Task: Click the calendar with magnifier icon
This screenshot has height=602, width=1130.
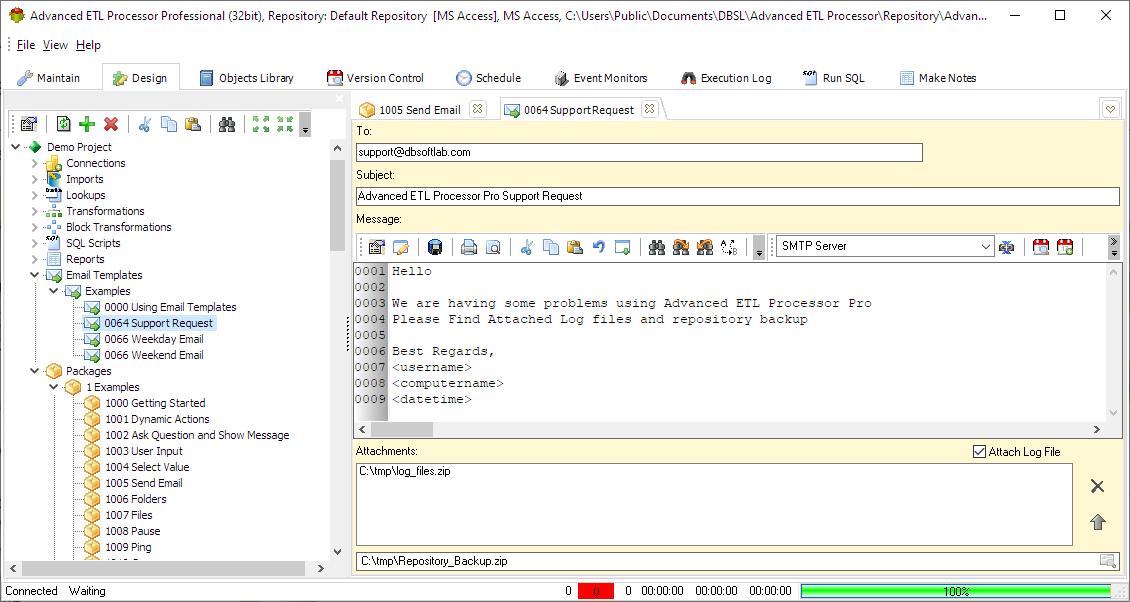Action: coord(1041,247)
